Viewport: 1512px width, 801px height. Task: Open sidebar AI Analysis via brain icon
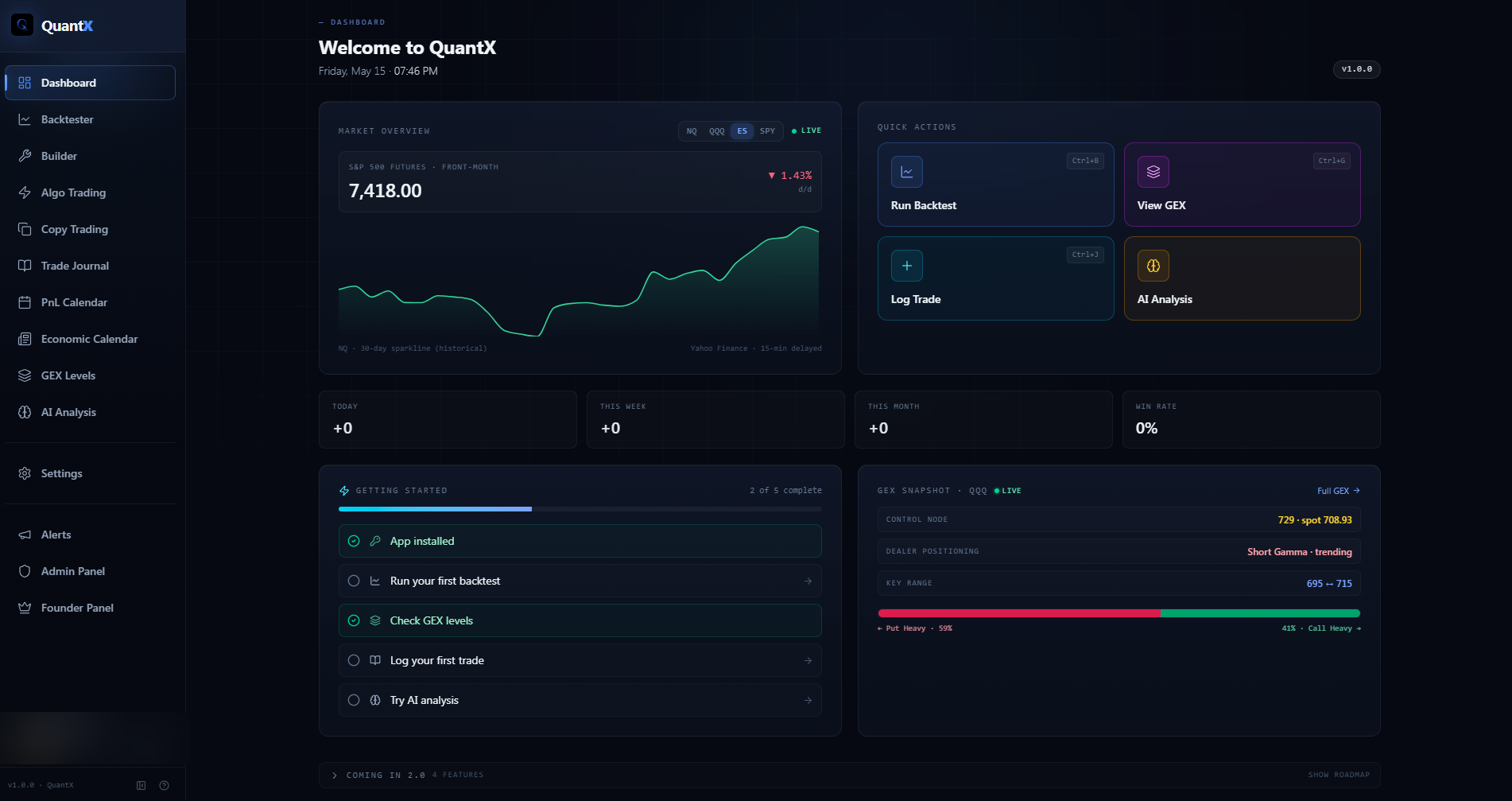[25, 412]
